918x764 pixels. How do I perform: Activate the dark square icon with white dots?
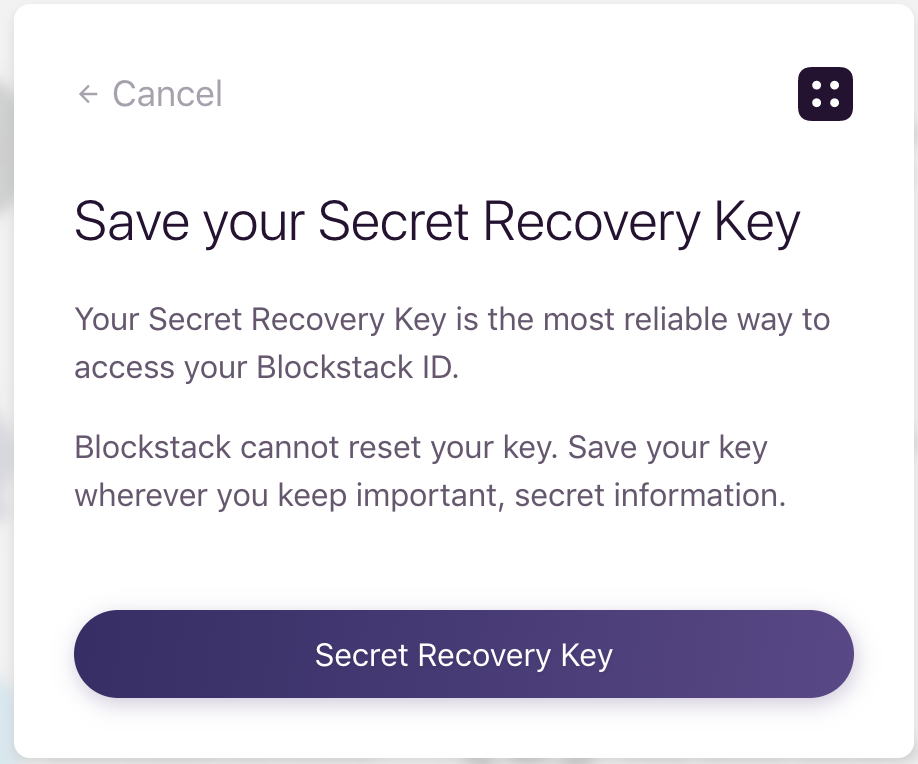(824, 93)
